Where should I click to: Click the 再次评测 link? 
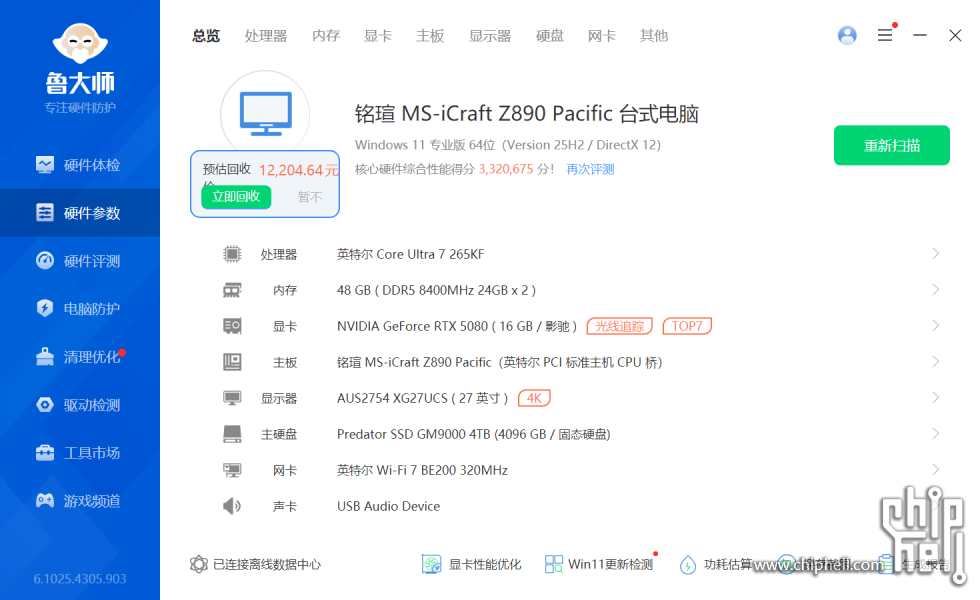point(590,169)
